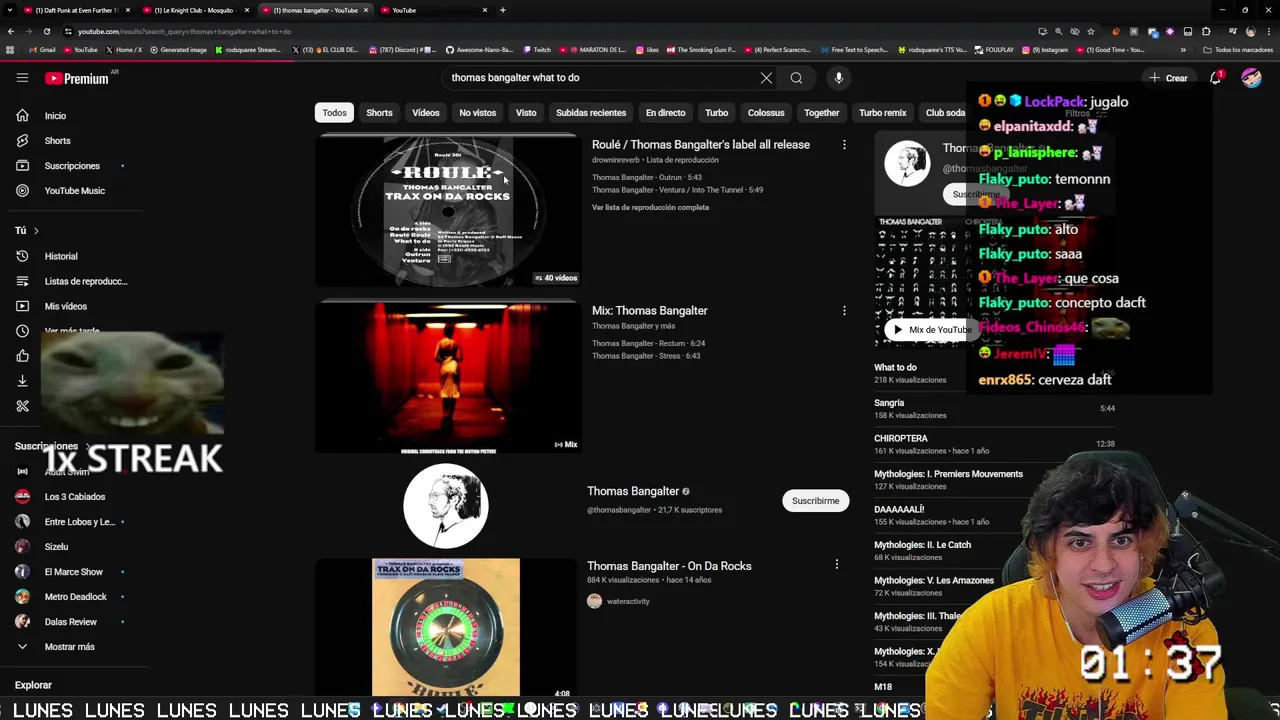Screen dimensions: 1280x720
Task: Select the Colossus filter chip
Action: click(766, 113)
